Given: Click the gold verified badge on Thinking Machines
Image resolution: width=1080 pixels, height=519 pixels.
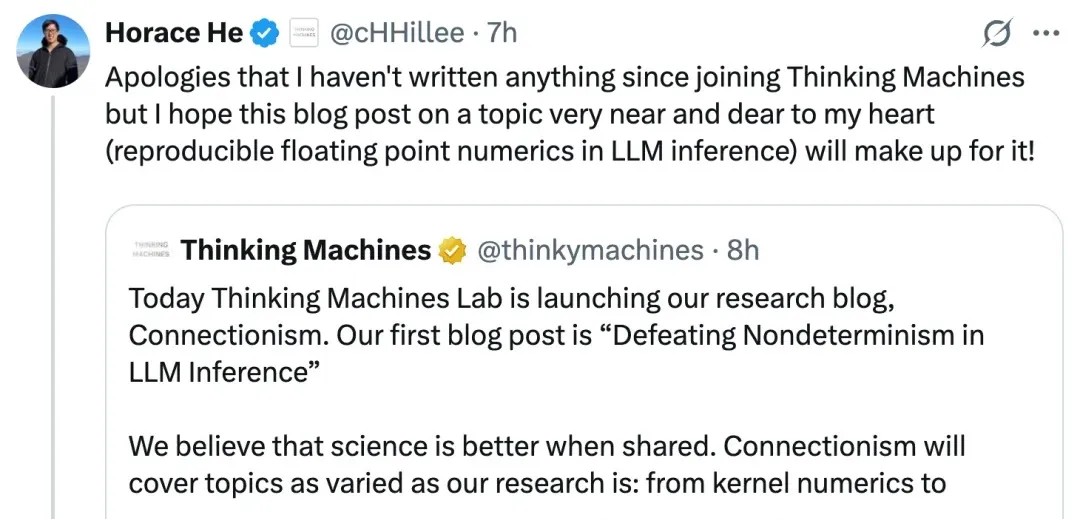Looking at the screenshot, I should tap(453, 251).
